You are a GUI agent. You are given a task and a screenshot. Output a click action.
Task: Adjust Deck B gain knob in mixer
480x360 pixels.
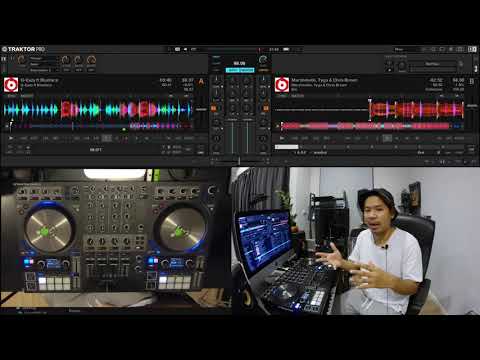click(x=263, y=80)
